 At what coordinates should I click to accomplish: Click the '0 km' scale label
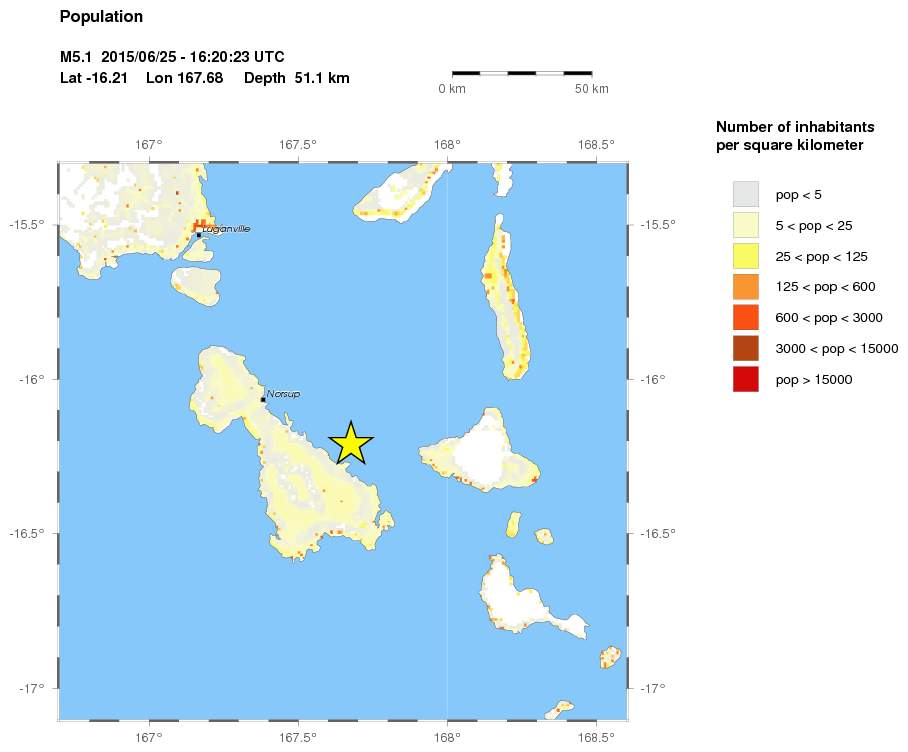pyautogui.click(x=452, y=89)
